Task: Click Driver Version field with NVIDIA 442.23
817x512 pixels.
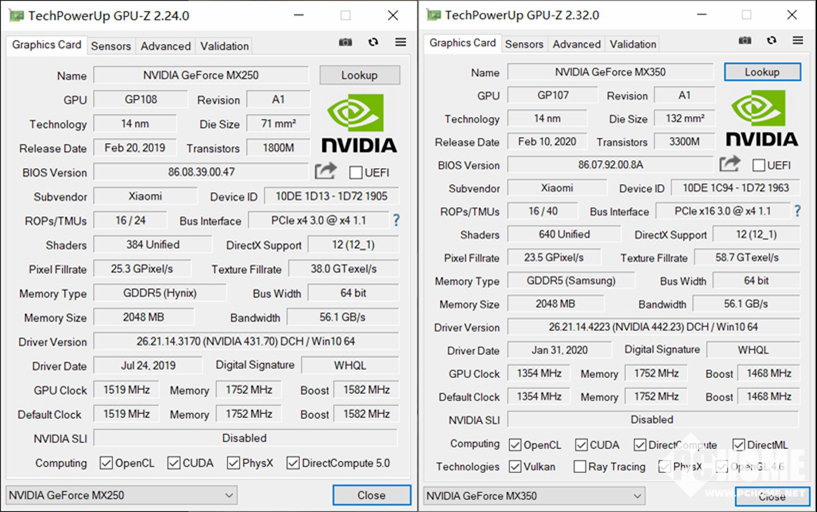Action: coord(653,327)
